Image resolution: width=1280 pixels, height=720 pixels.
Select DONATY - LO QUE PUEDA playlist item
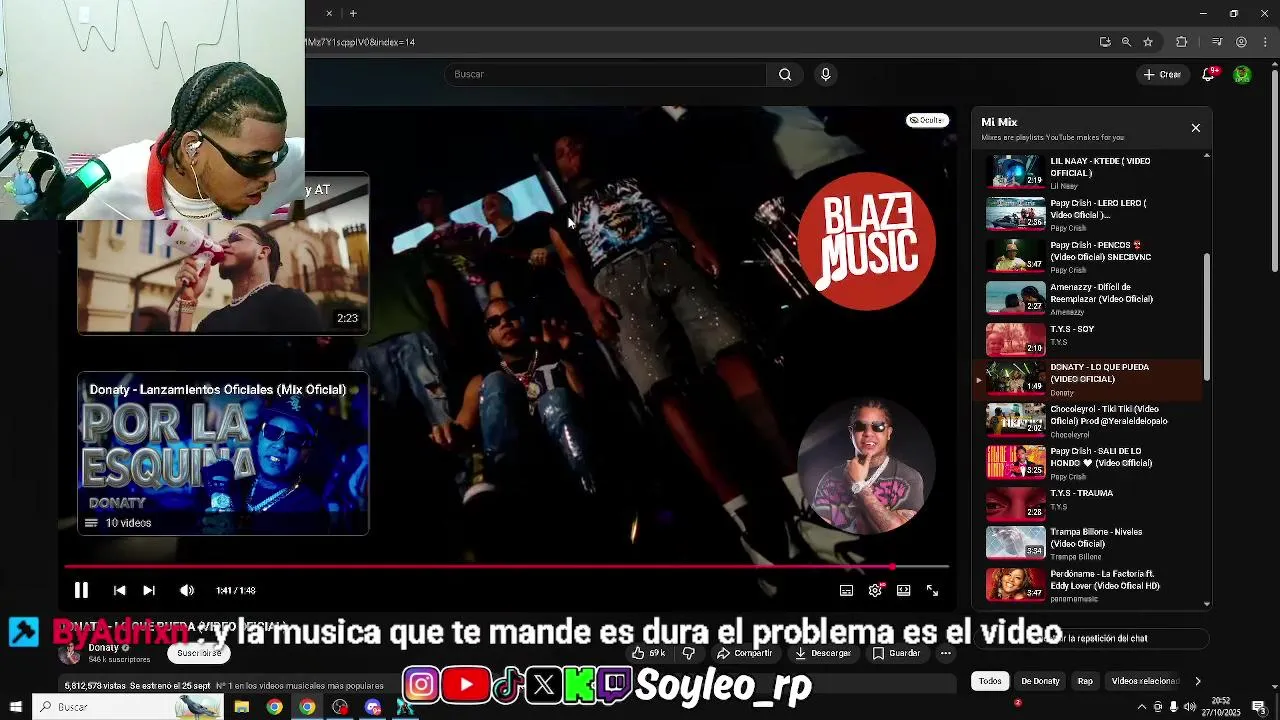tap(1090, 379)
